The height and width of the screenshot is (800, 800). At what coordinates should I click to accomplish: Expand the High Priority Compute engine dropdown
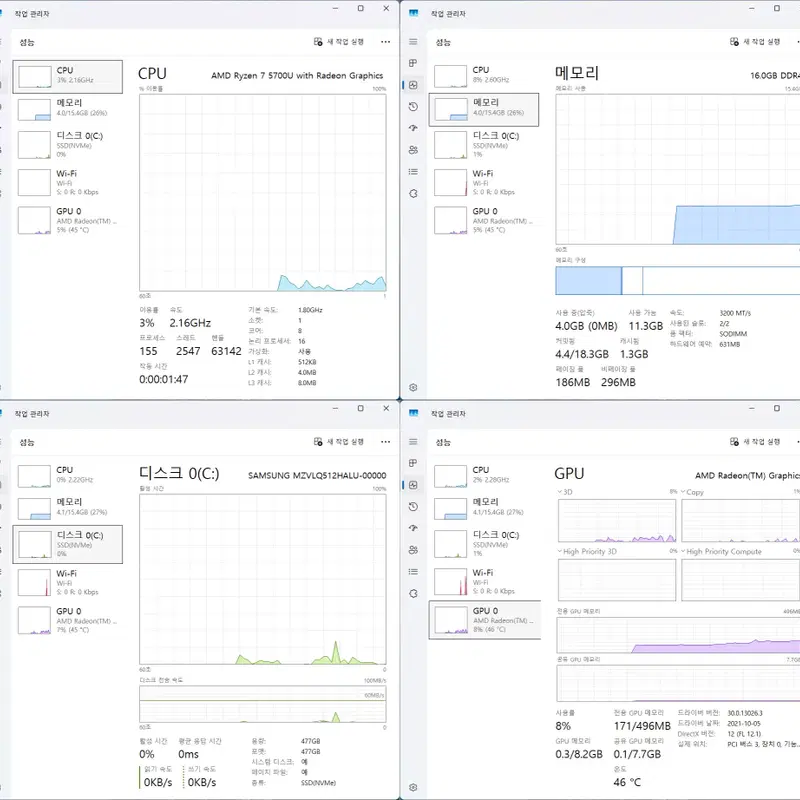(721, 552)
